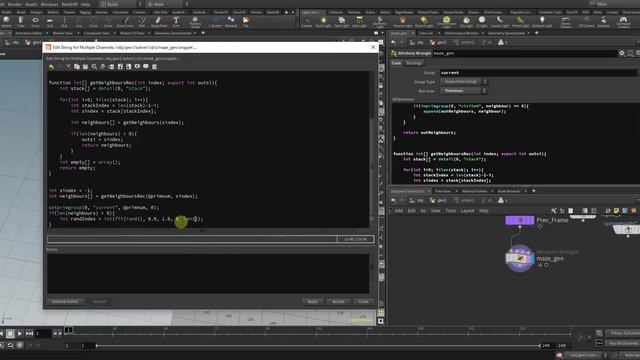Select the Sphere shelf tool
Screen dimensions: 640x360
pyautogui.click(x=6, y=21)
